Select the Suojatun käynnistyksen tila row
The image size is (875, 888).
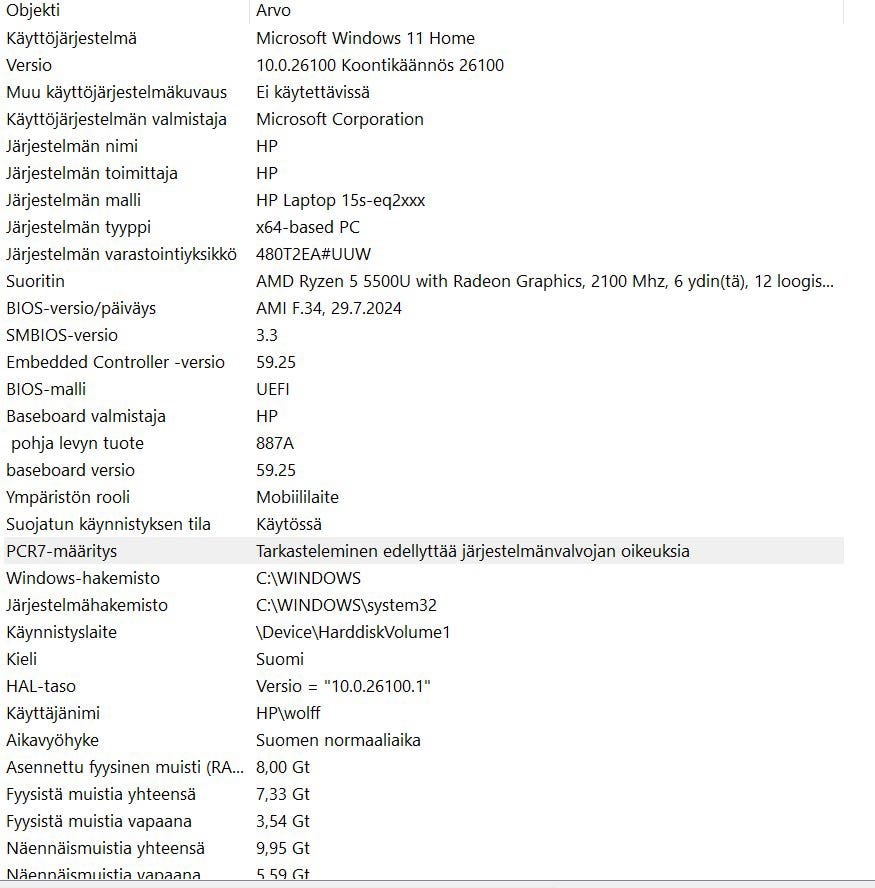click(424, 524)
